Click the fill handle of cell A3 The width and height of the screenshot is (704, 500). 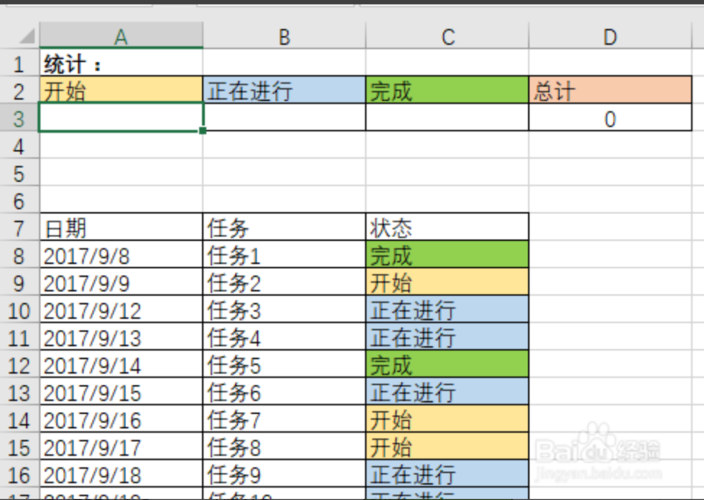point(203,131)
